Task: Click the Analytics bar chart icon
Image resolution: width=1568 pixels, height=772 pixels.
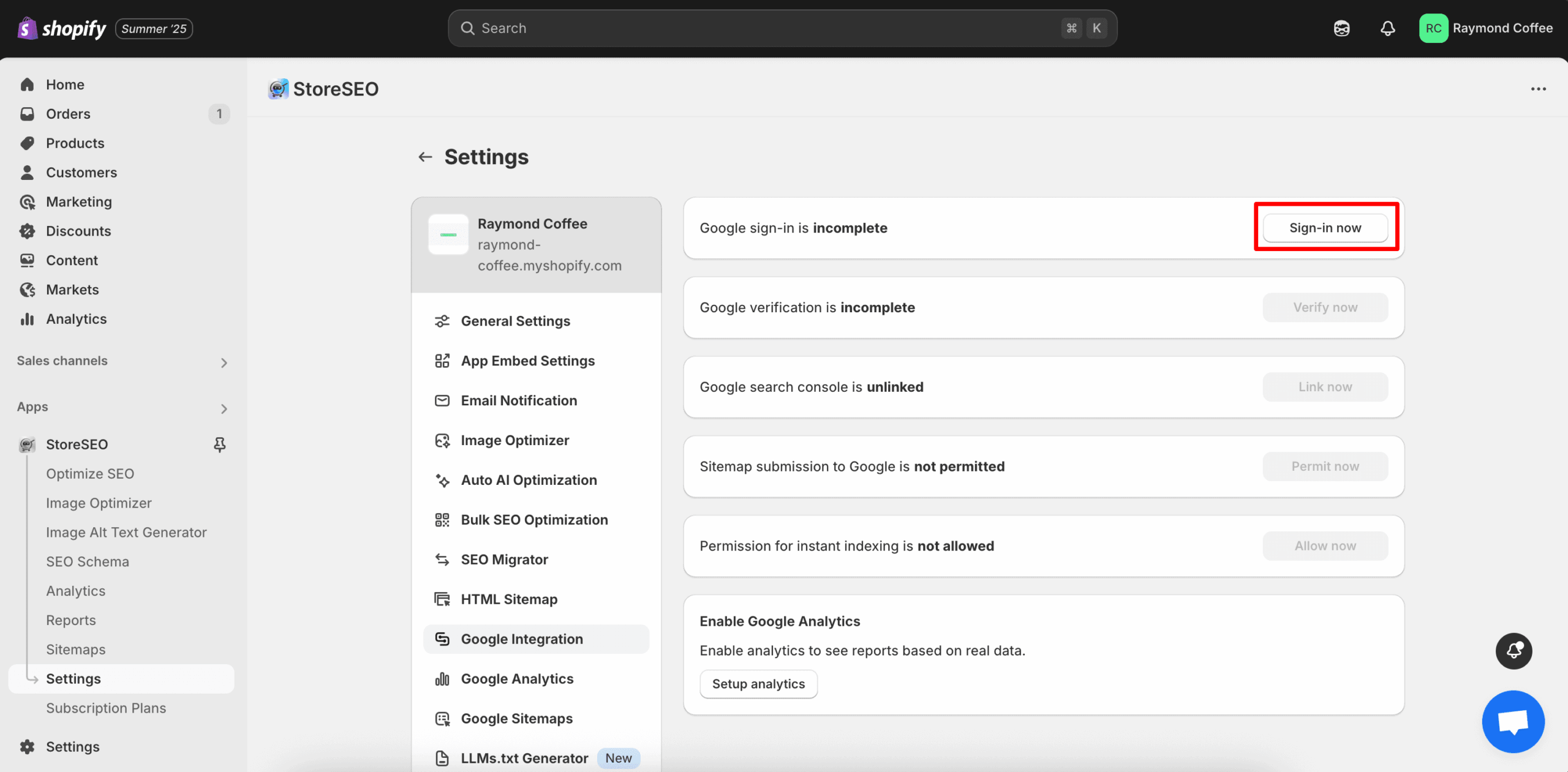Action: coord(27,319)
